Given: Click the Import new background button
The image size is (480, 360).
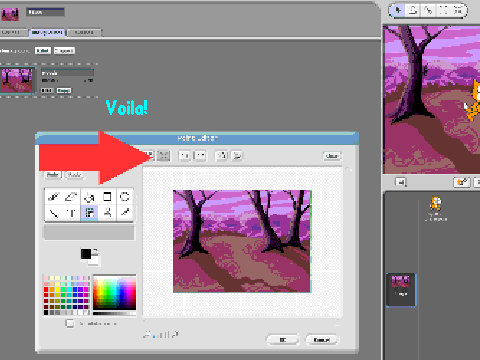Looking at the screenshot, I should pos(64,51).
